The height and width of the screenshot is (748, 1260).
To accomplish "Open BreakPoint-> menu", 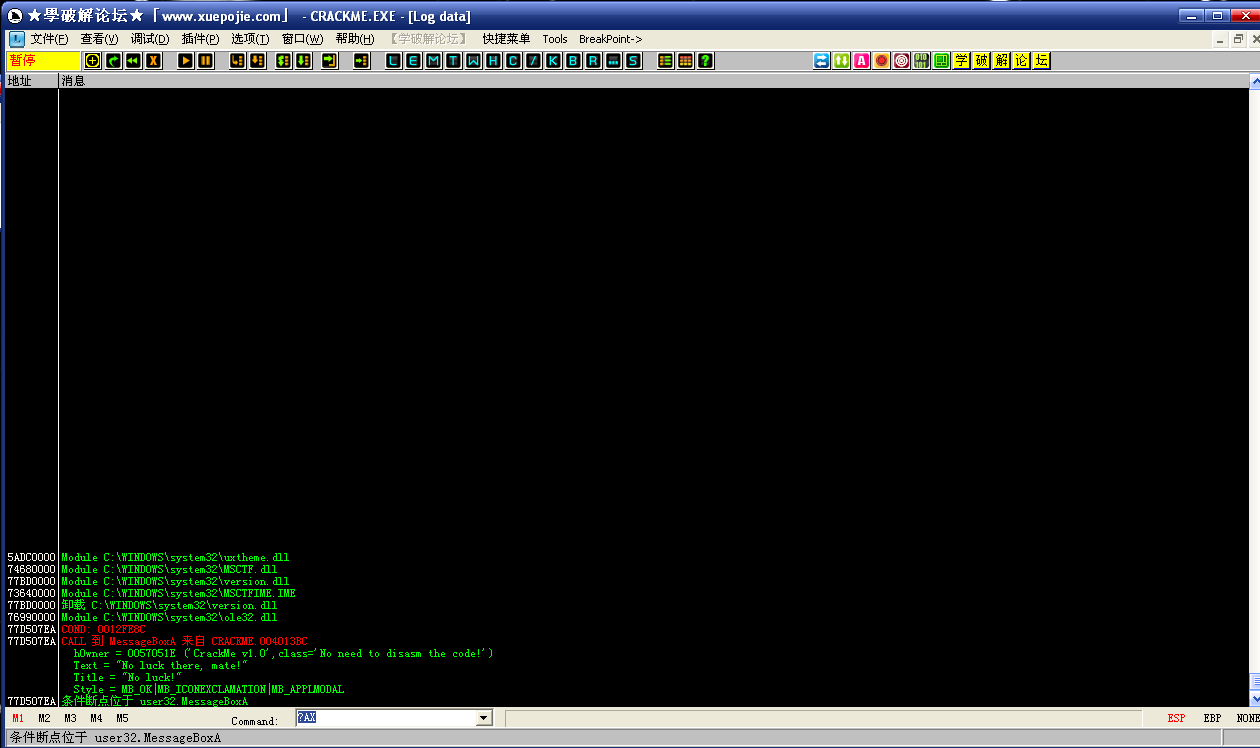I will point(610,39).
